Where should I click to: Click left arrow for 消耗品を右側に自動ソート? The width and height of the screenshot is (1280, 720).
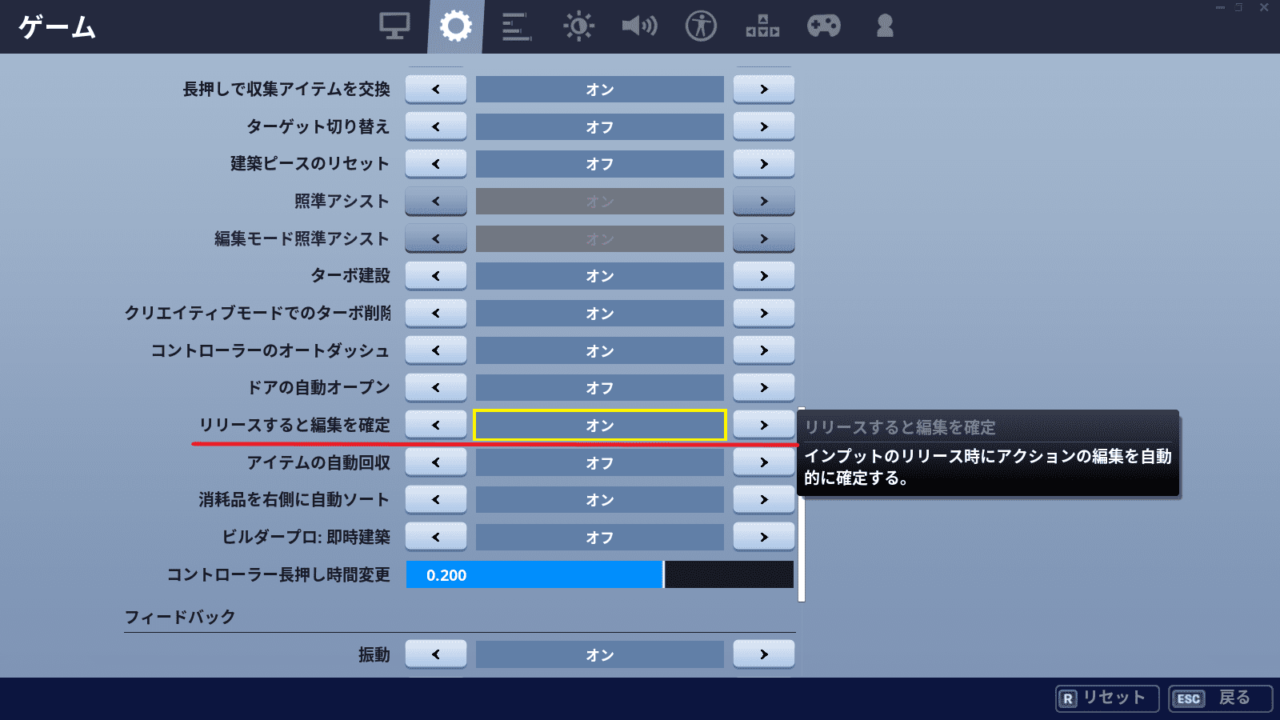[x=436, y=499]
